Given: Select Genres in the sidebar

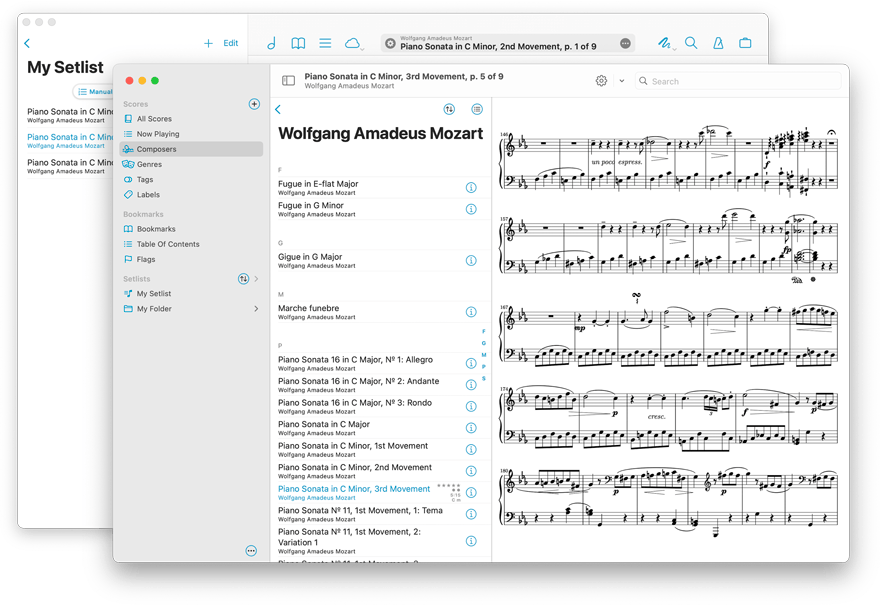Looking at the screenshot, I should tap(191, 164).
